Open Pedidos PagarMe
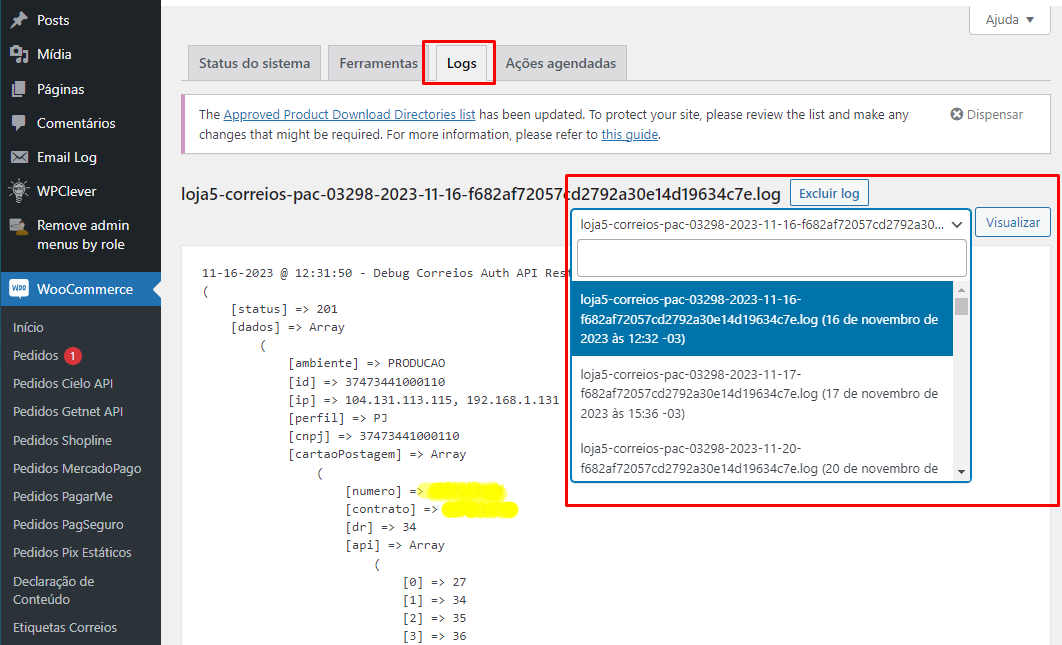This screenshot has width=1062, height=645. pyautogui.click(x=63, y=497)
